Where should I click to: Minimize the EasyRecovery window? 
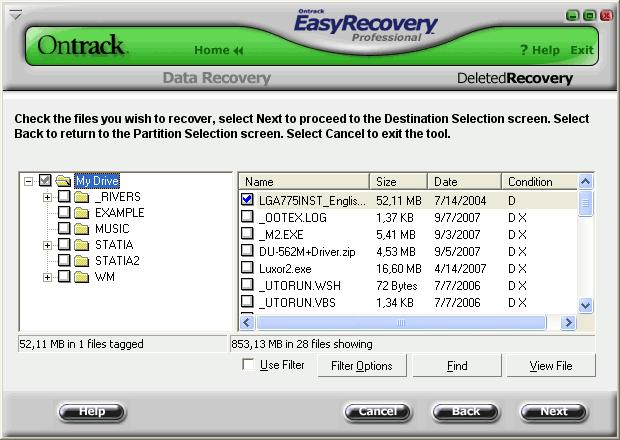tap(572, 15)
